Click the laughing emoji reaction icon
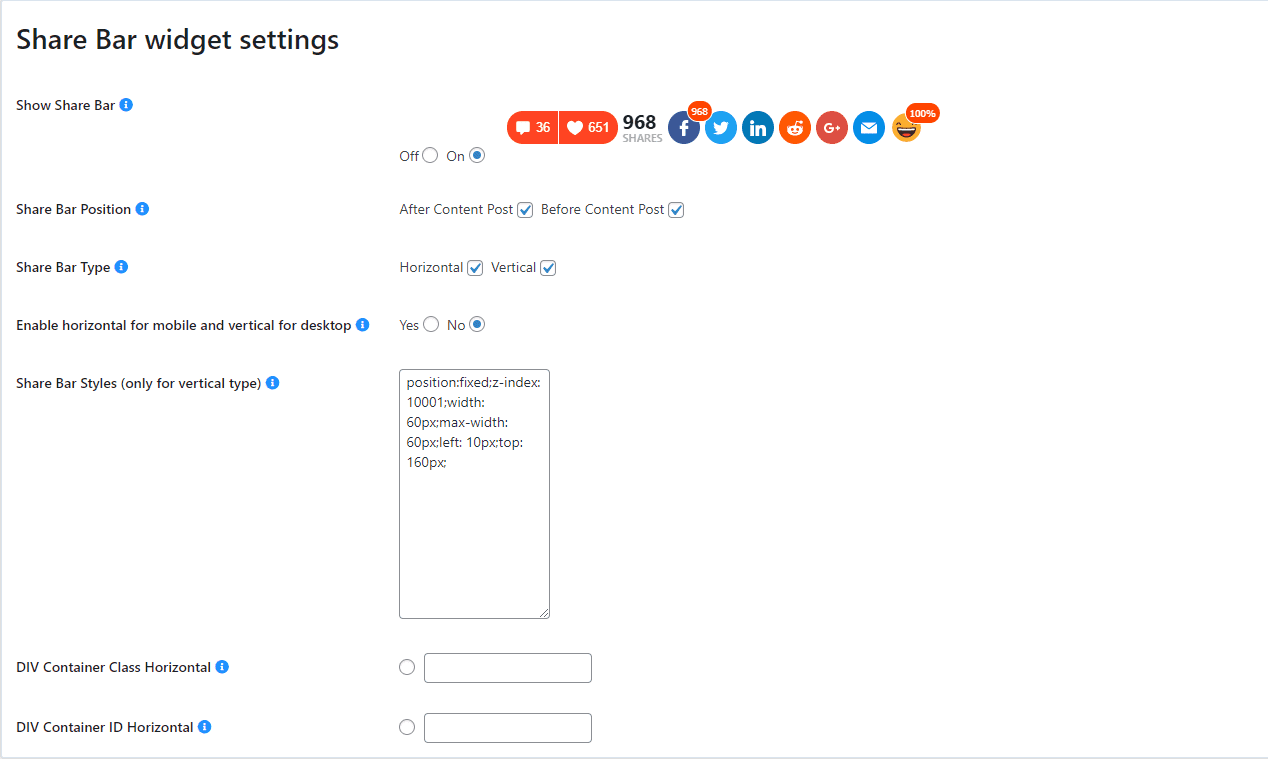 [906, 128]
